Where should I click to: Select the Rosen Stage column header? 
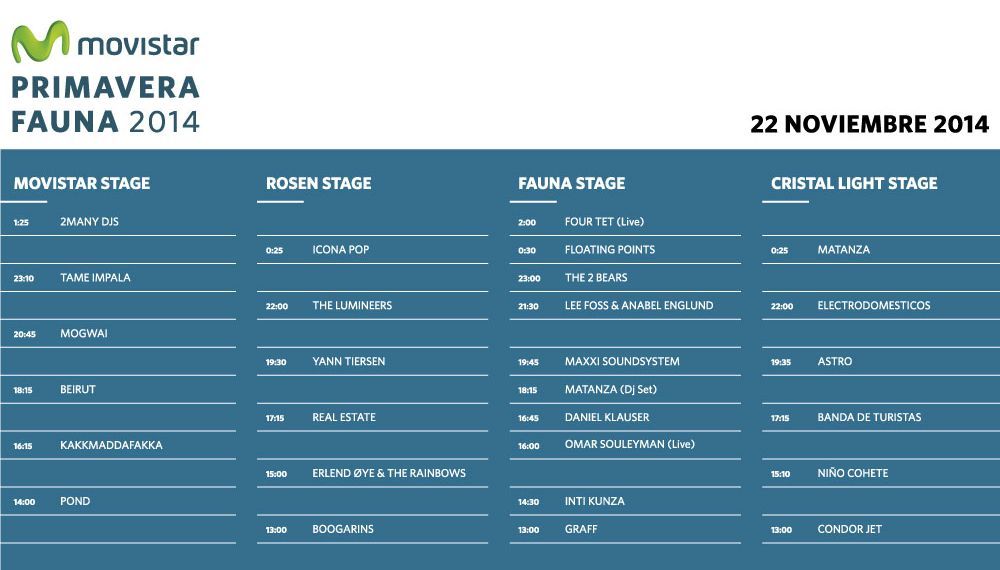click(318, 183)
